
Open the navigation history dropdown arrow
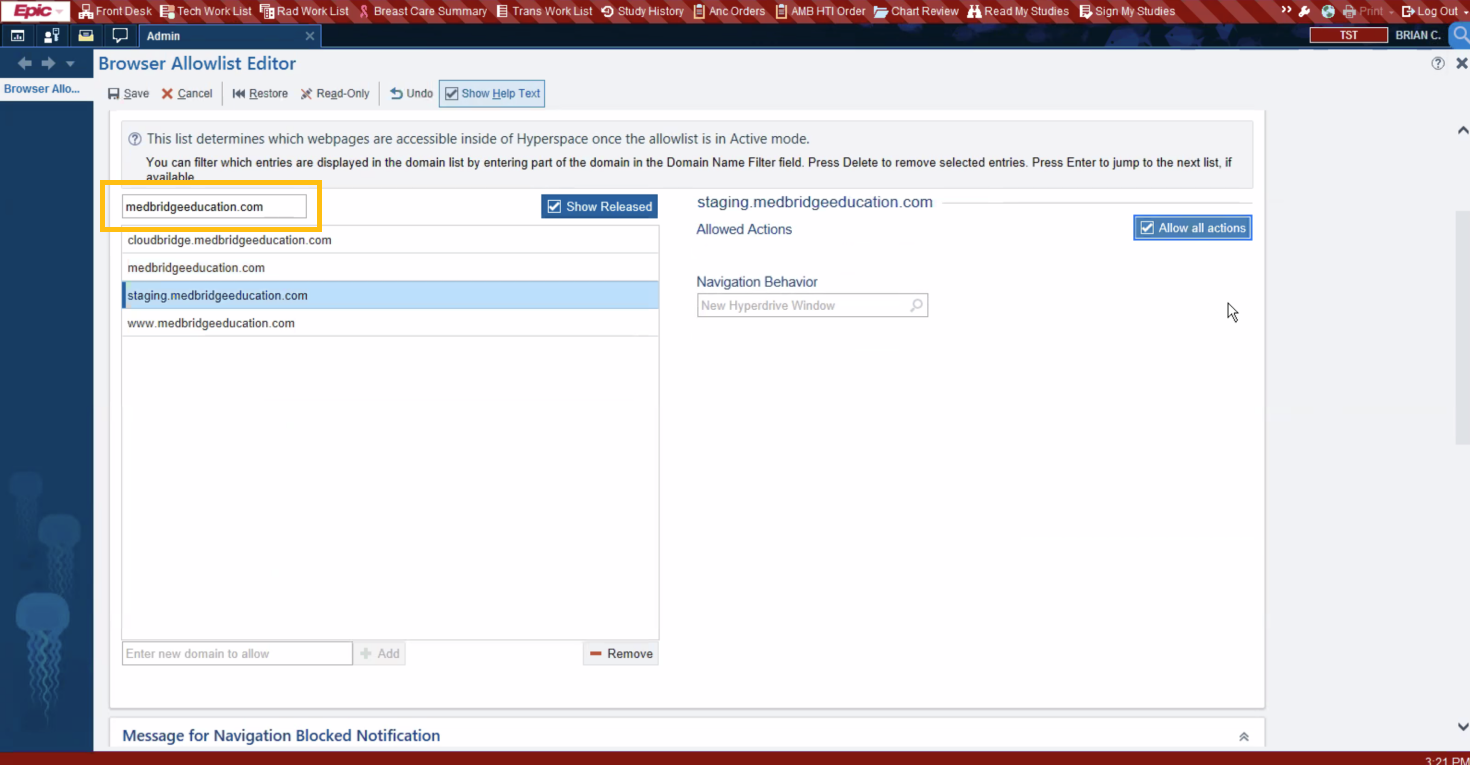(70, 64)
